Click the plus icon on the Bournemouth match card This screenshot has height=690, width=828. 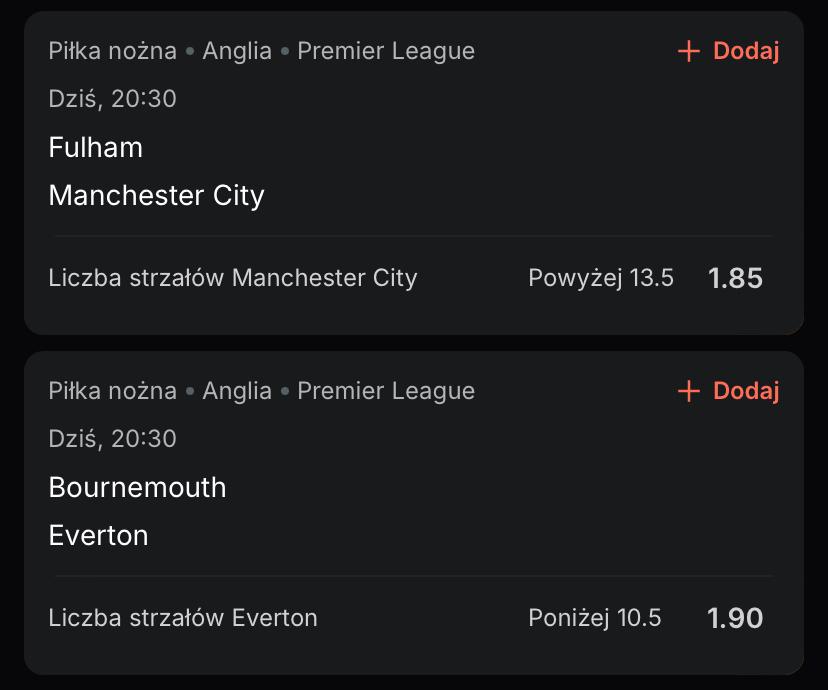[x=688, y=391]
